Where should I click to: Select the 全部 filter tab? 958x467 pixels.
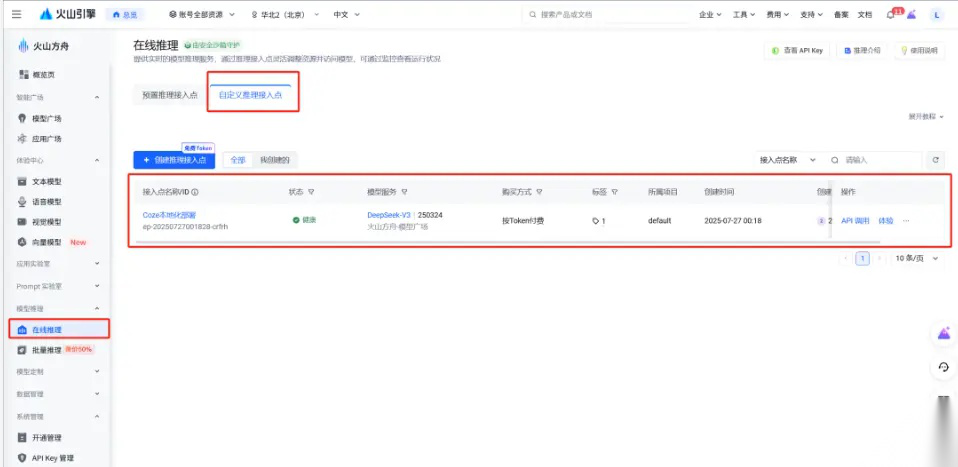coord(238,160)
